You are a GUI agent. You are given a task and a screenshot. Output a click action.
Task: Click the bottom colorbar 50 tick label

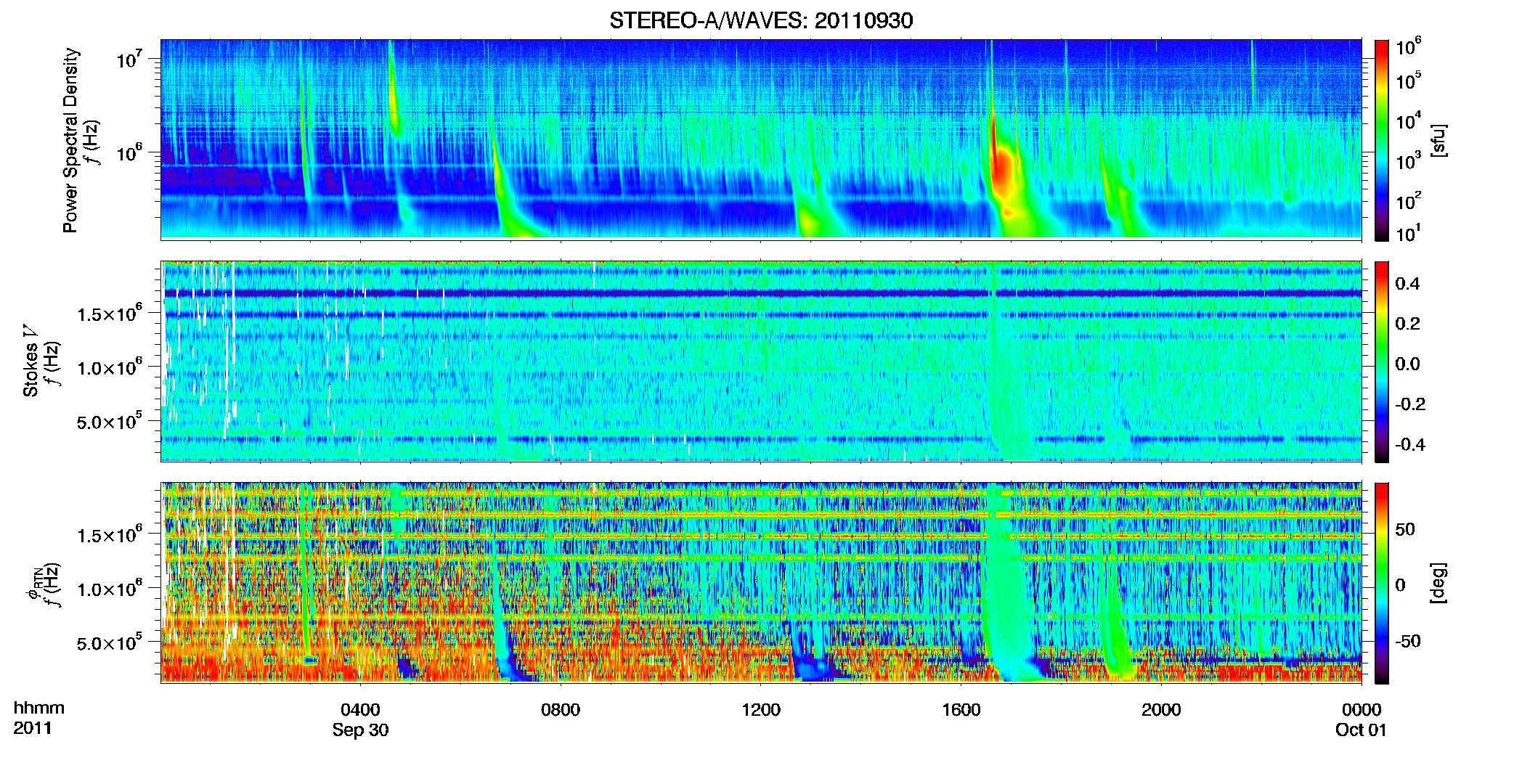pyautogui.click(x=1405, y=530)
